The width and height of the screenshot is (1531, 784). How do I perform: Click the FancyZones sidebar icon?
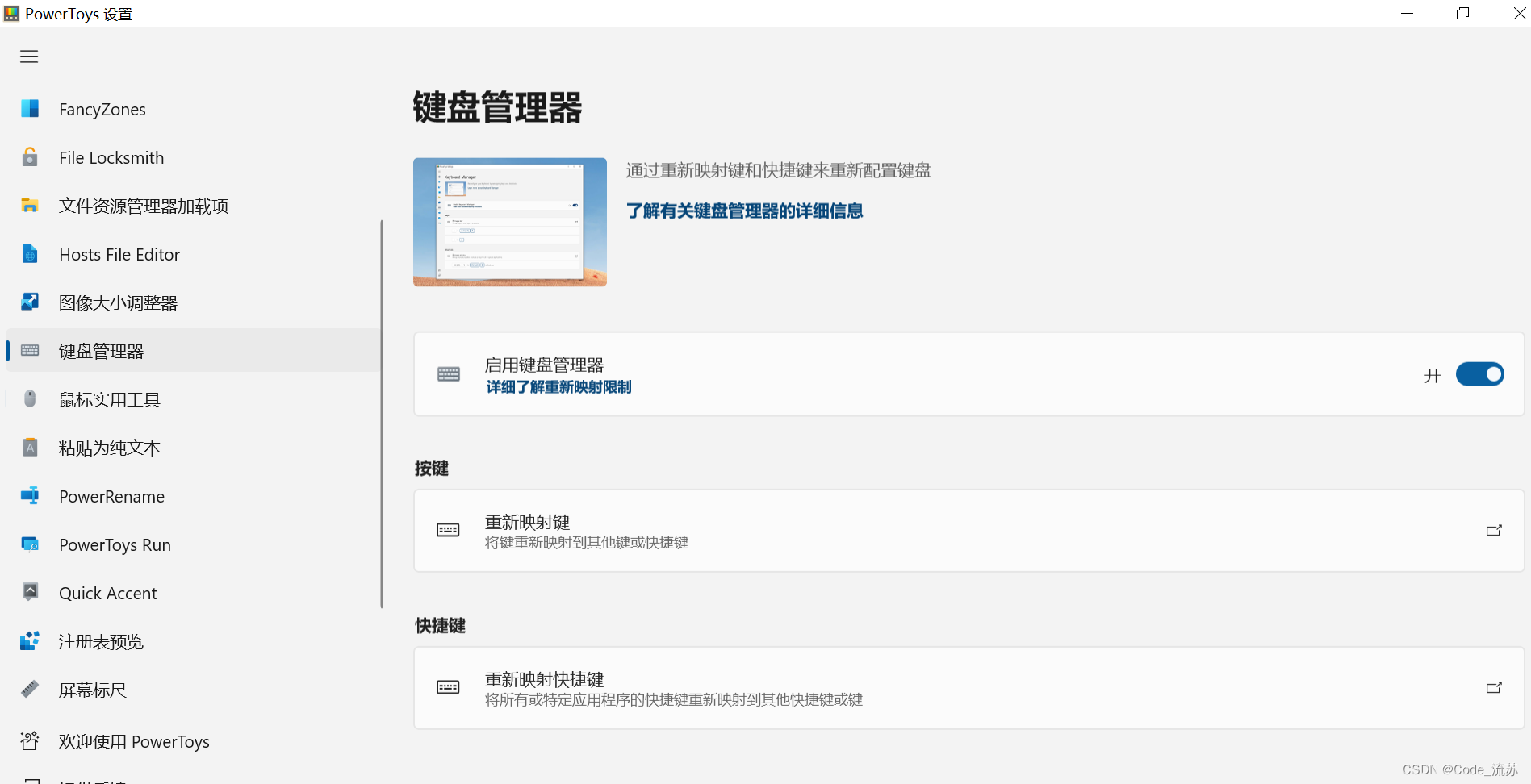pos(30,109)
